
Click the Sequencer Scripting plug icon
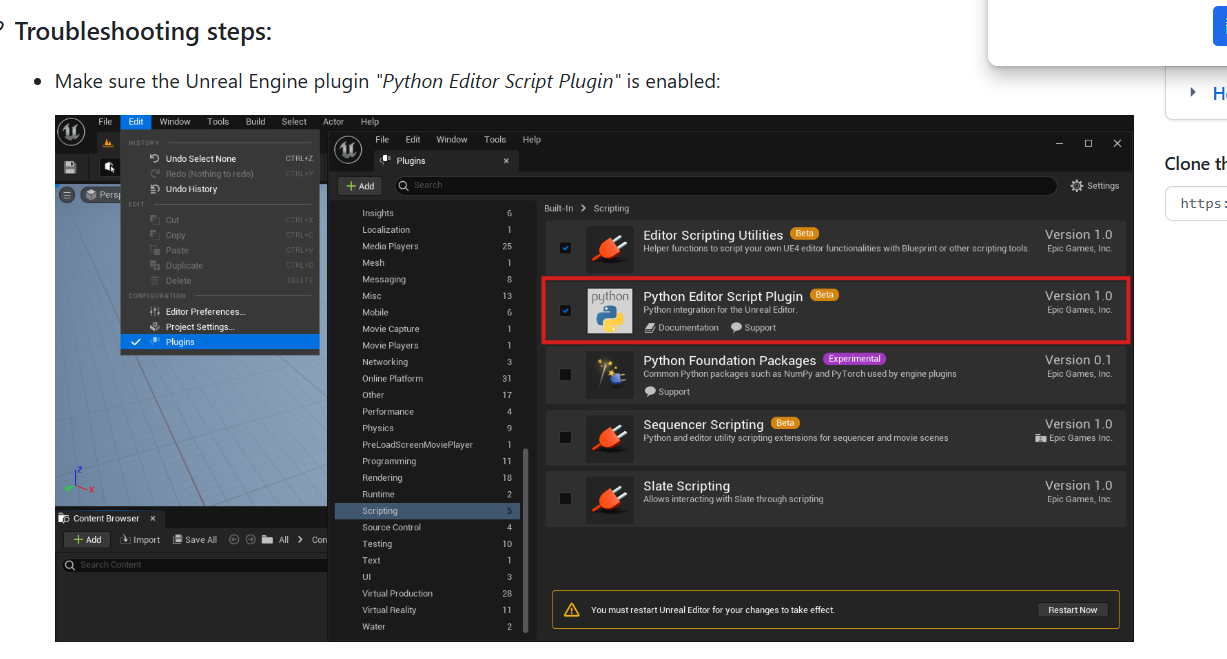tap(609, 439)
